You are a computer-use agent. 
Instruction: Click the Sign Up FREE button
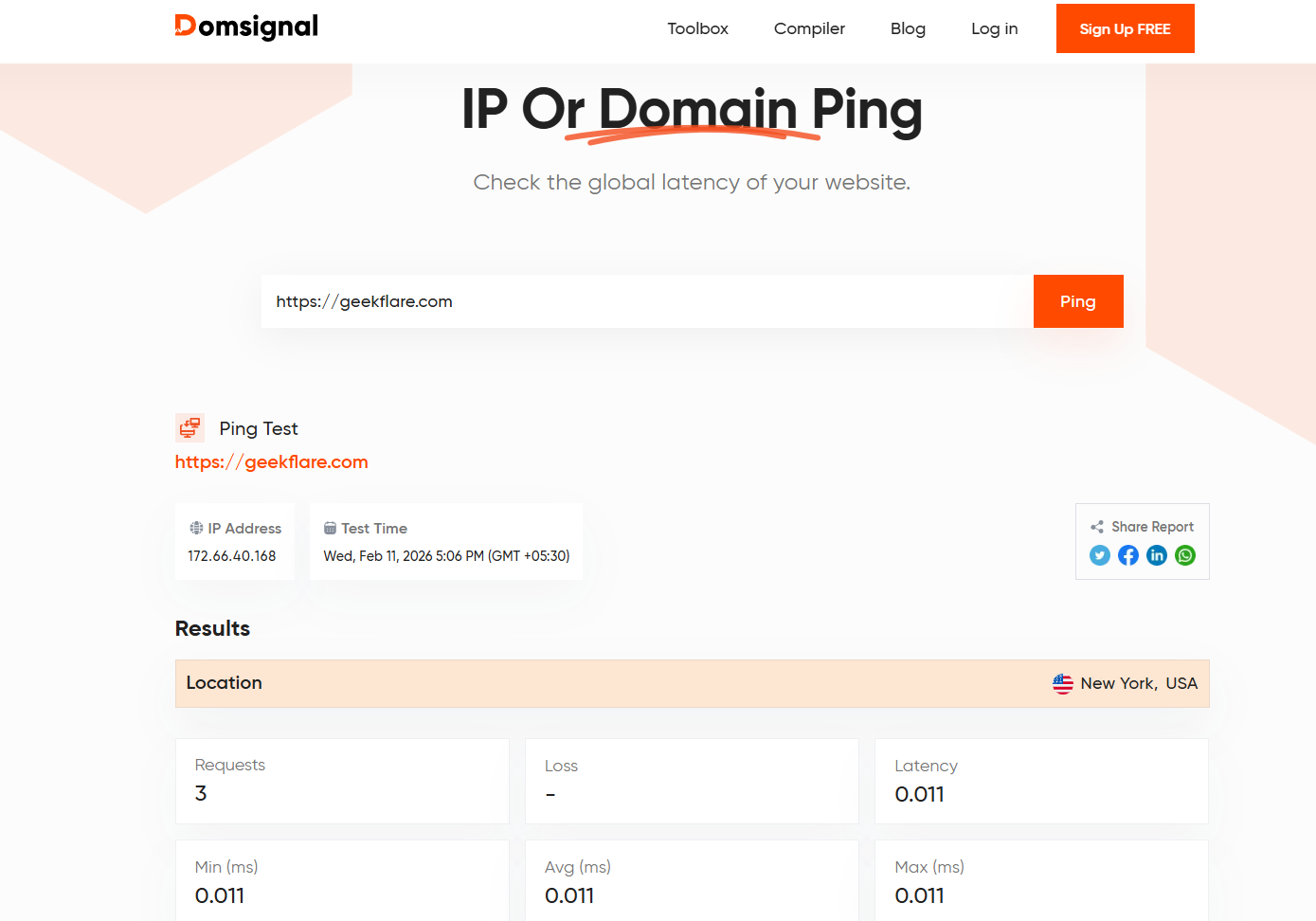point(1125,28)
